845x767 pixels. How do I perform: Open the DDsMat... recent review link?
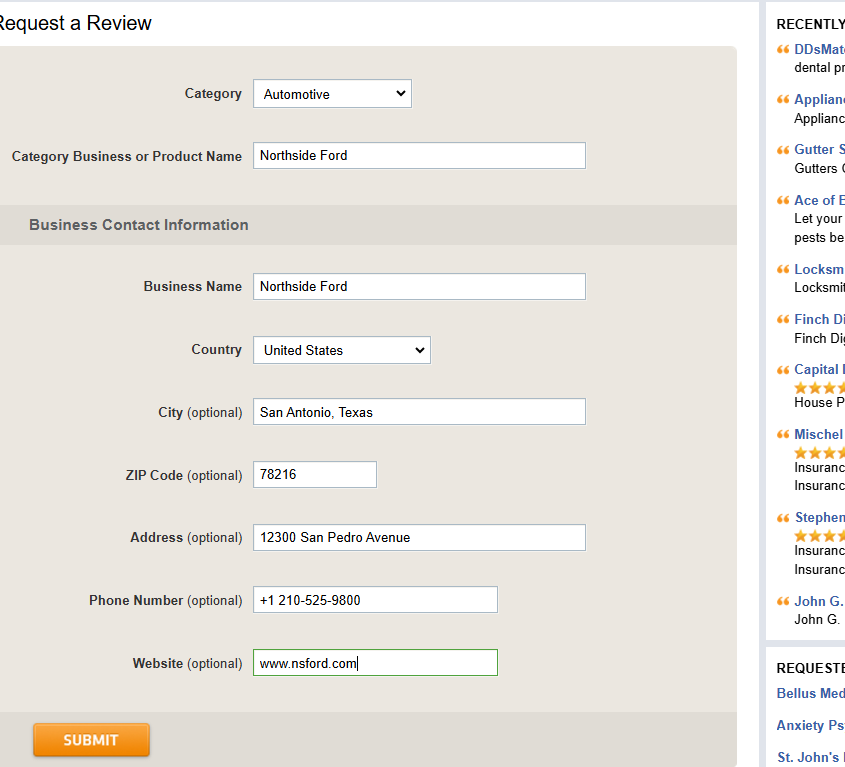point(819,49)
